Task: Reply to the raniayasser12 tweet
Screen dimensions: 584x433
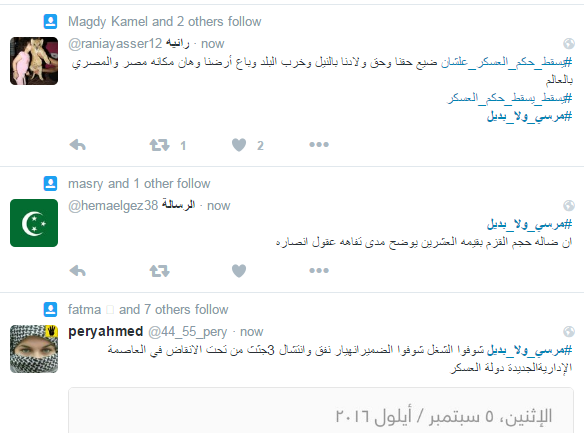Action: [x=77, y=145]
